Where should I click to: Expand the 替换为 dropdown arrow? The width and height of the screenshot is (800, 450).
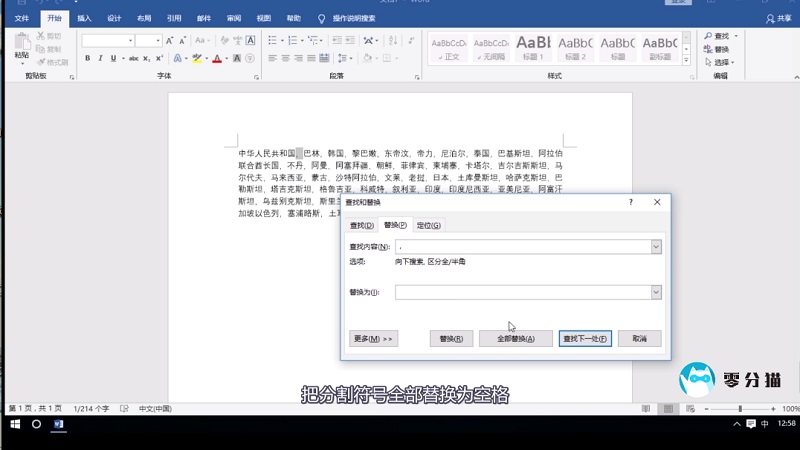click(656, 292)
